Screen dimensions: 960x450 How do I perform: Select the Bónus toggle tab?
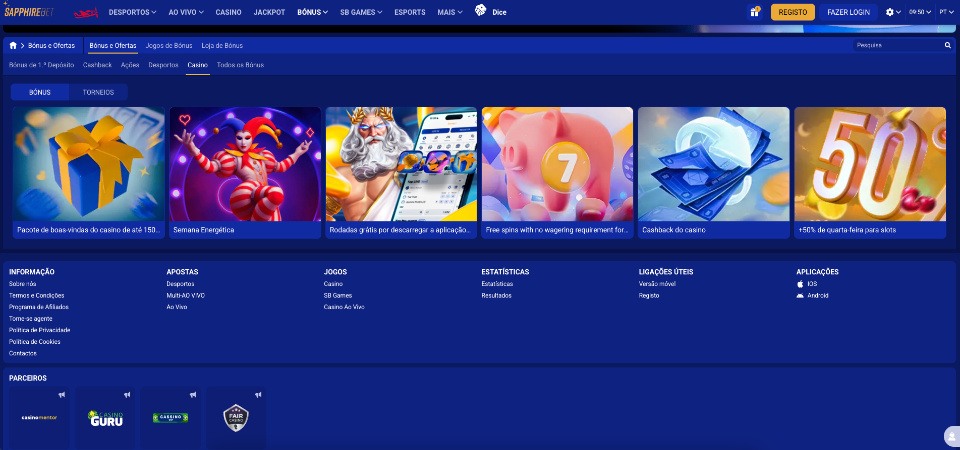40,92
